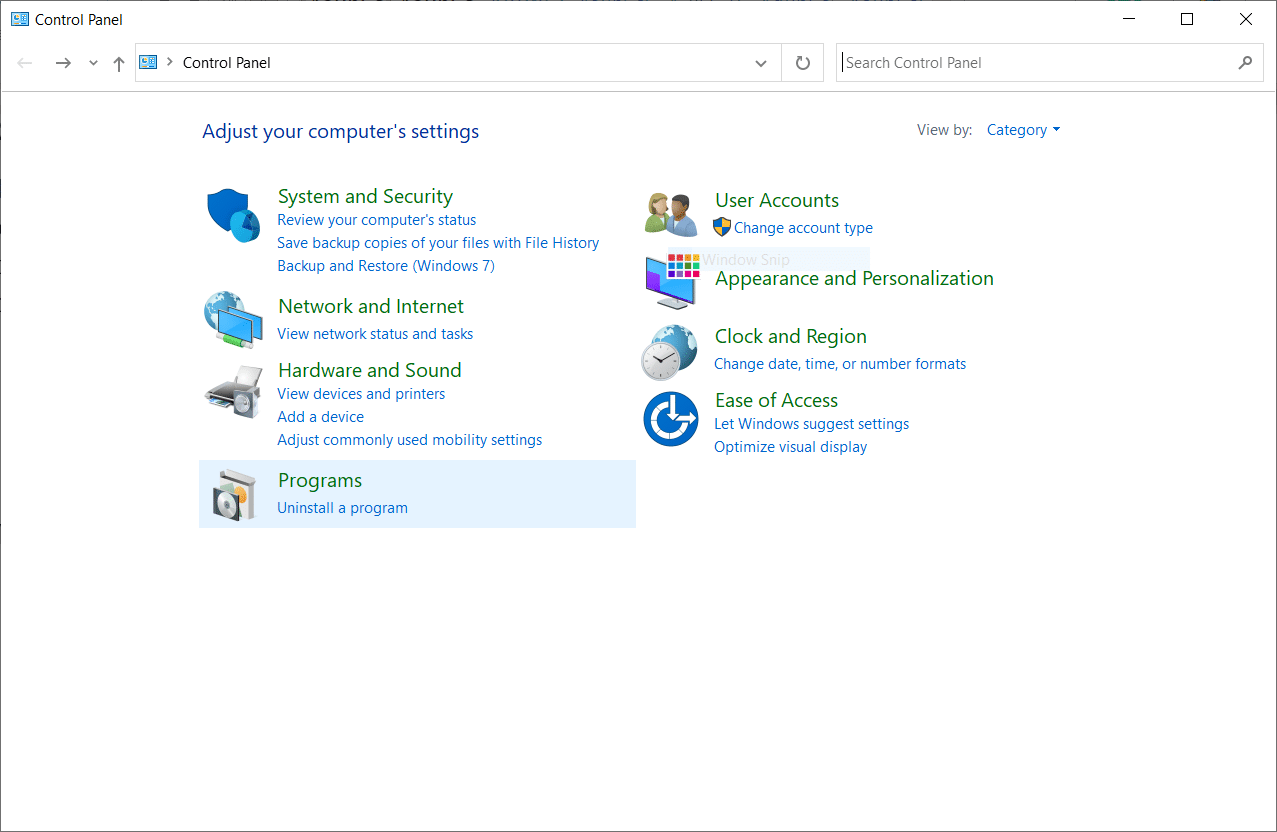The height and width of the screenshot is (832, 1277).
Task: Click the Control Panel address breadcrumb
Action: (227, 63)
